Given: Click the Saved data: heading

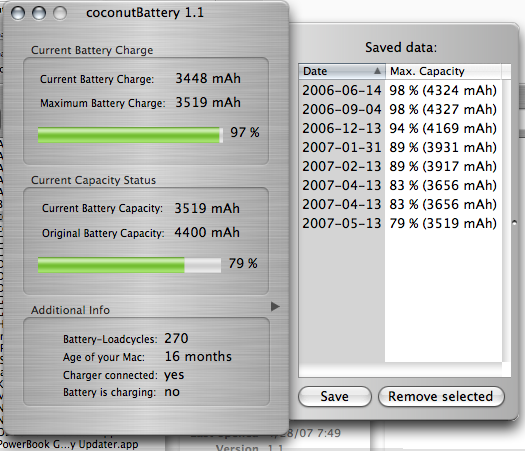Looking at the screenshot, I should [x=401, y=47].
